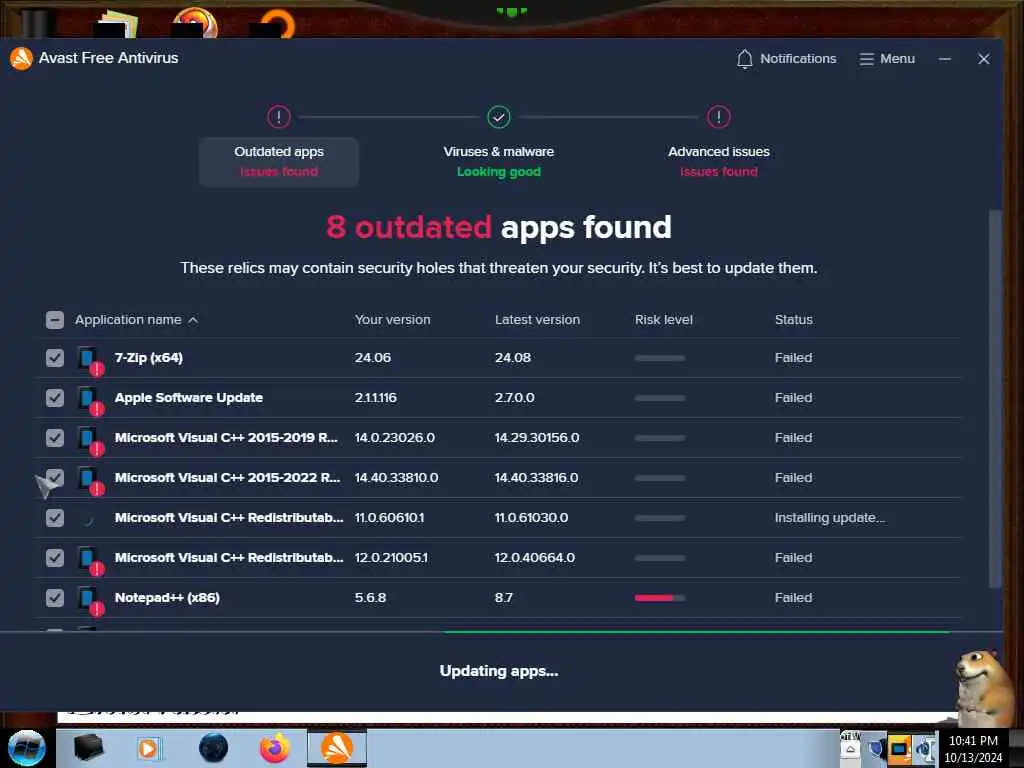The width and height of the screenshot is (1024, 768).
Task: Click the Viruses & malware checkmark icon
Action: point(499,117)
